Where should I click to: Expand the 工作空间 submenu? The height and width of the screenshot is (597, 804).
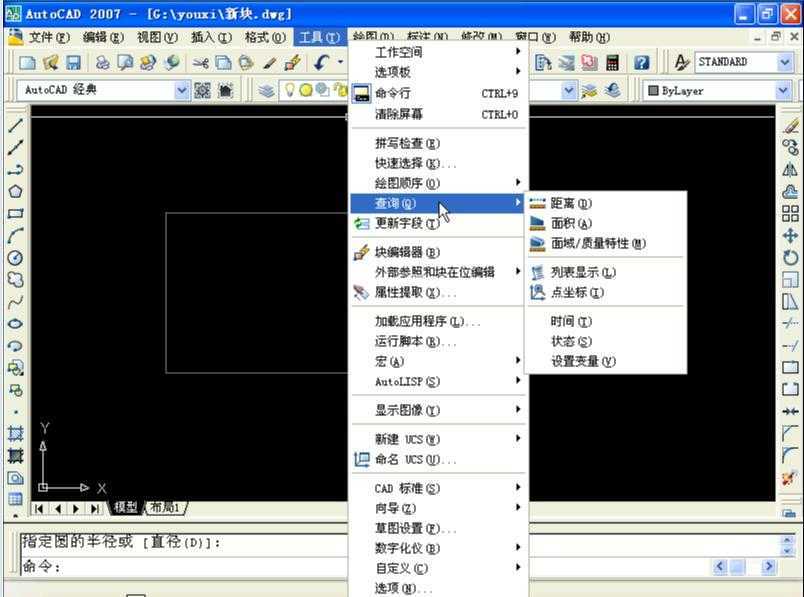[x=438, y=52]
